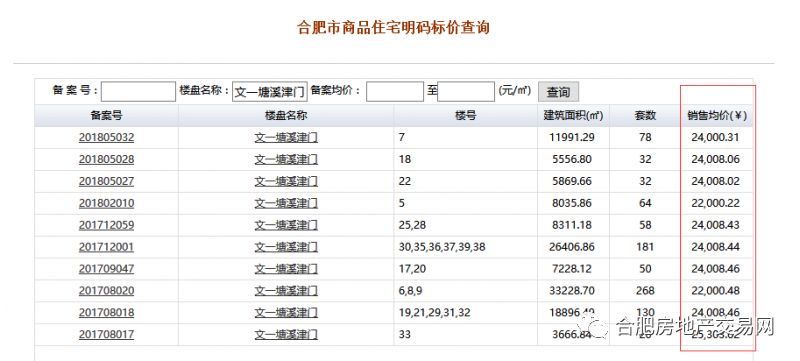This screenshot has height=361, width=800.
Task: Click the 备案均价 maximum price field
Action: click(466, 92)
